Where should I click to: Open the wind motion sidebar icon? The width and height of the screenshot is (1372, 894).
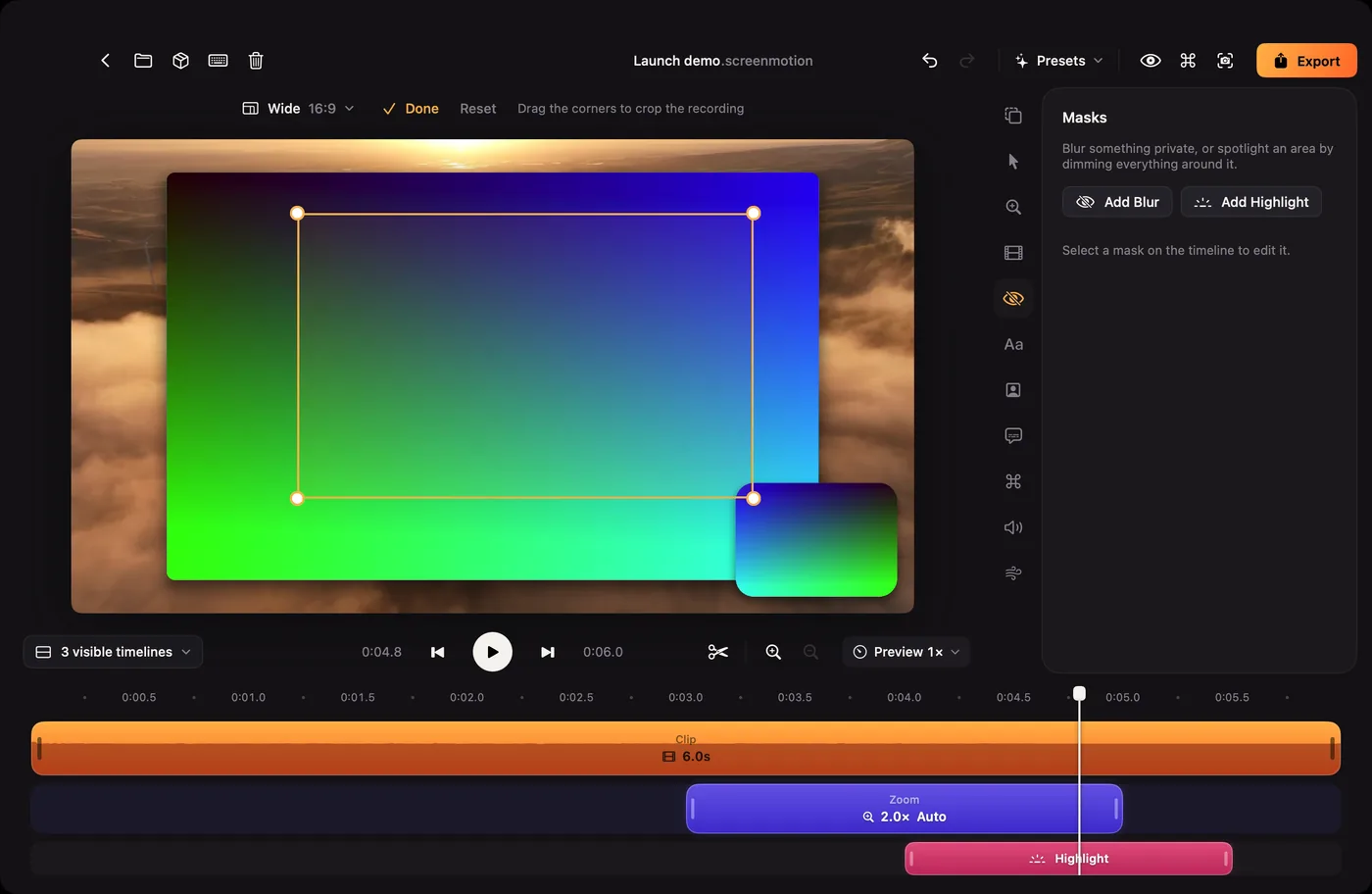tap(1013, 572)
